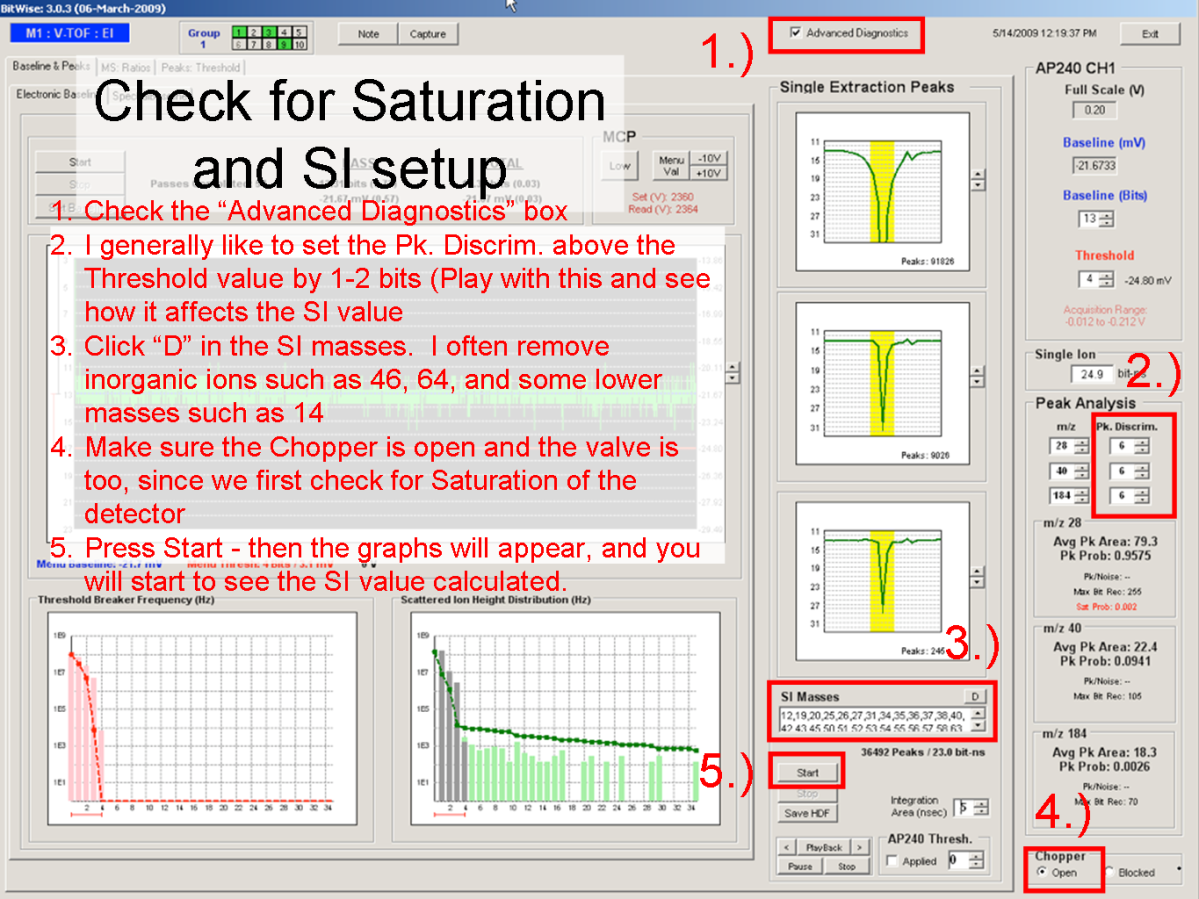The width and height of the screenshot is (1199, 899).
Task: Adjust the Baseline (Bits) stepper
Action: pos(1106,219)
